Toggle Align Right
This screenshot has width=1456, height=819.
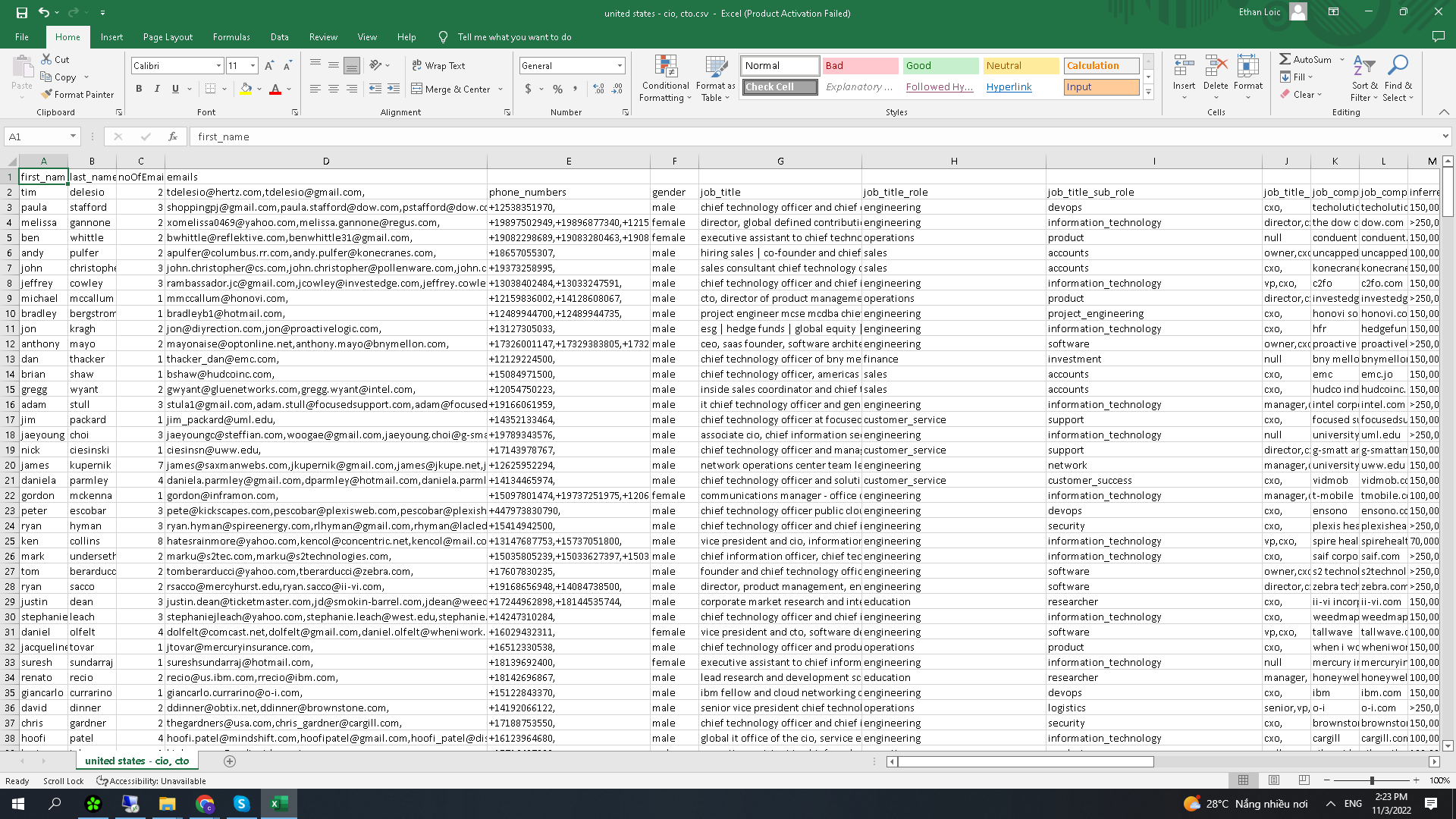(351, 89)
